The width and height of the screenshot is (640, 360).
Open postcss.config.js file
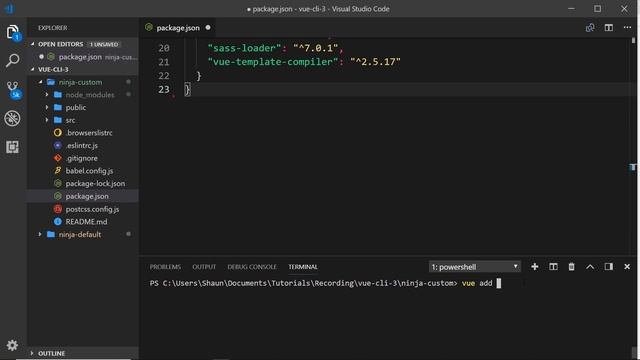tap(92, 209)
